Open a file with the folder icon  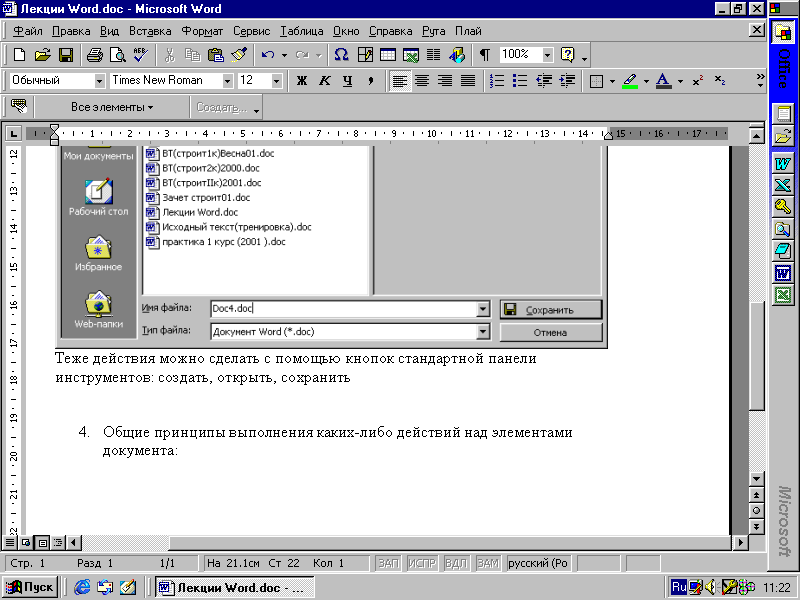(43, 55)
